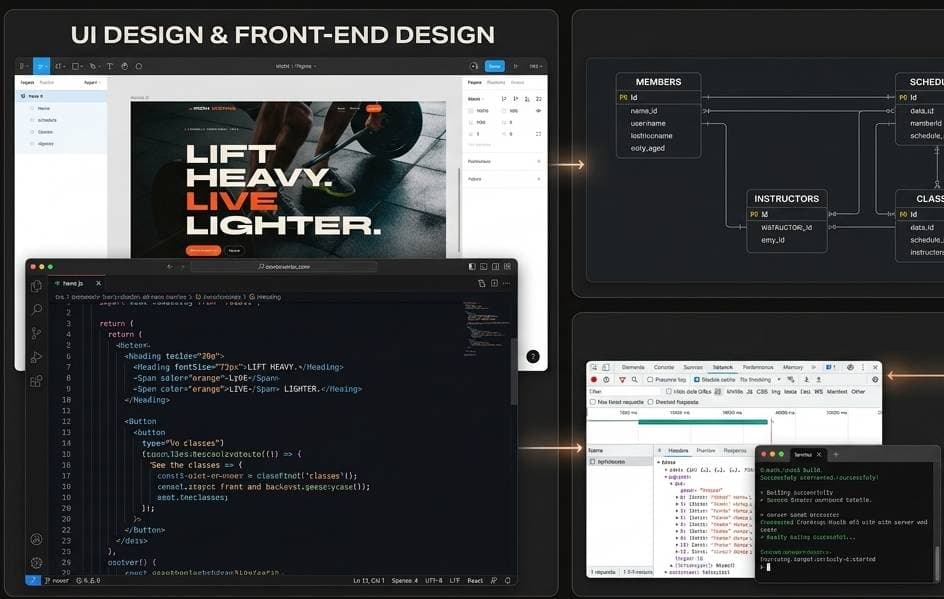The image size is (944, 599).
Task: Switch to the Elements tab in DevTools
Action: tap(633, 367)
